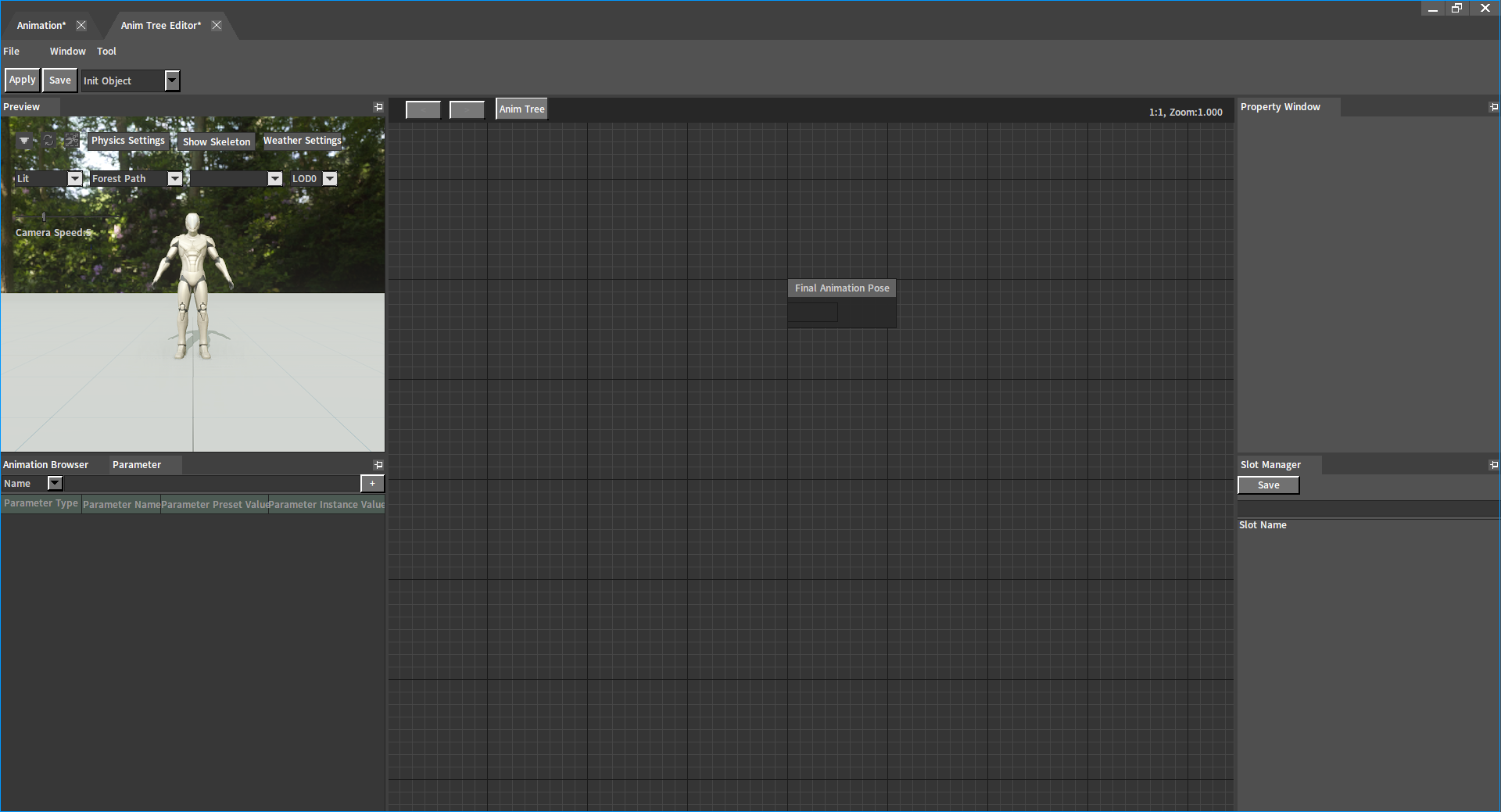The width and height of the screenshot is (1501, 812).
Task: Click the Slot Manager search field
Action: [1368, 509]
